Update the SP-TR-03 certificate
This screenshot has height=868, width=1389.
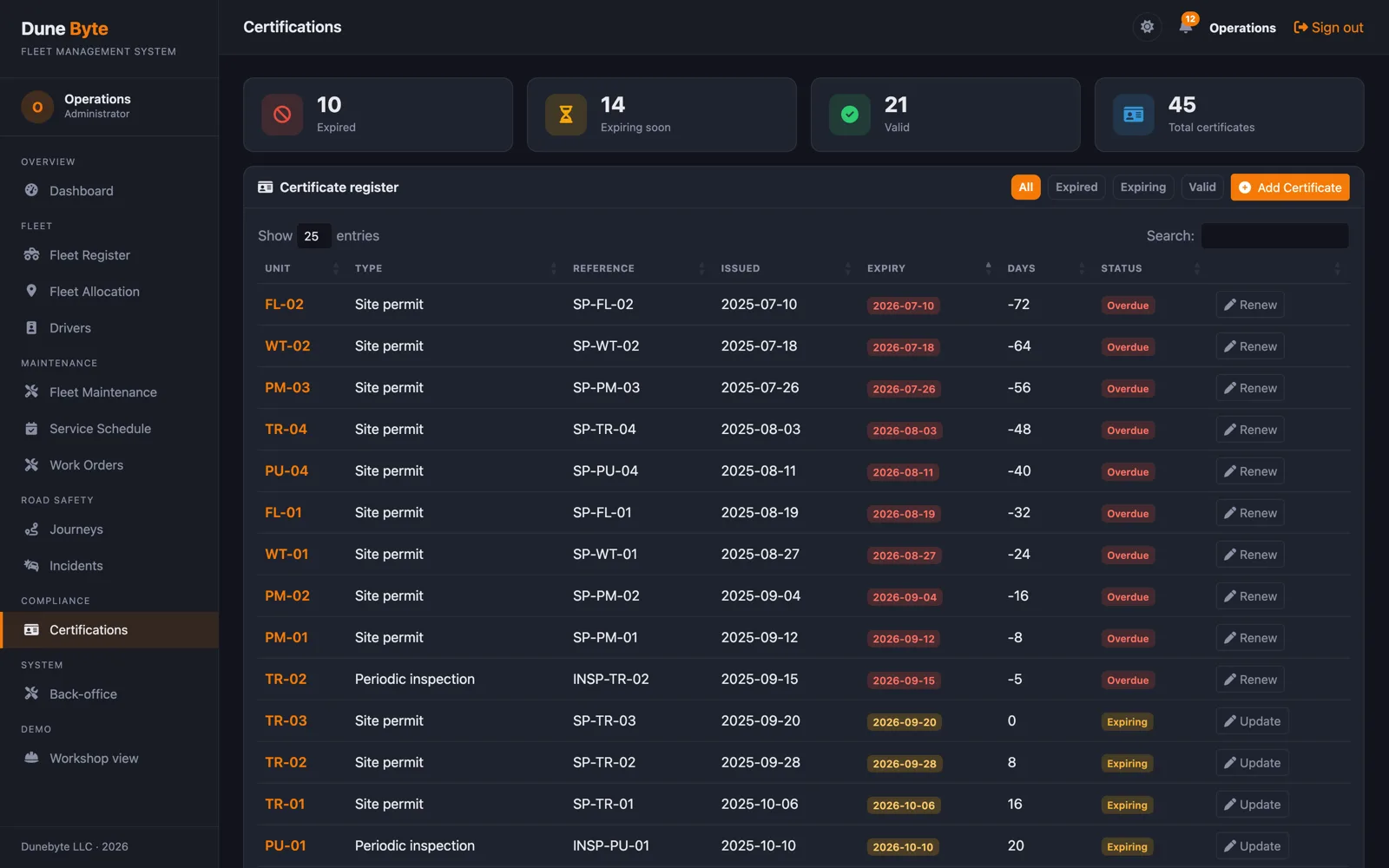[x=1252, y=721]
